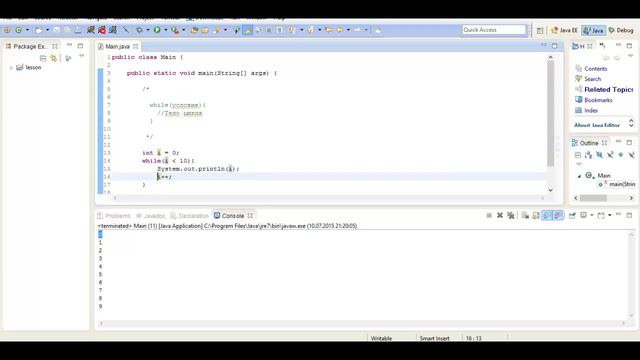Click the Clear Console icon
The height and width of the screenshot is (360, 640).
[525, 216]
